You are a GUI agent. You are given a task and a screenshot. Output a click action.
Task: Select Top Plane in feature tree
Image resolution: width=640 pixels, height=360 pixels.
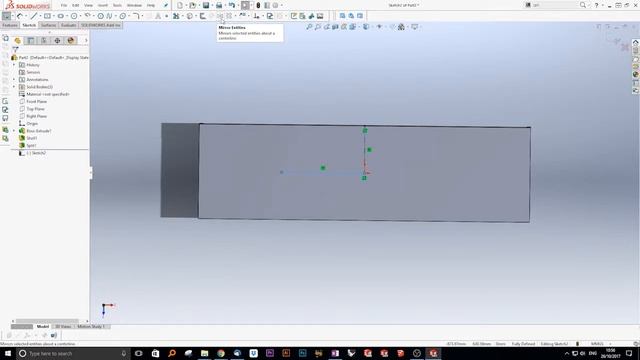coord(35,109)
